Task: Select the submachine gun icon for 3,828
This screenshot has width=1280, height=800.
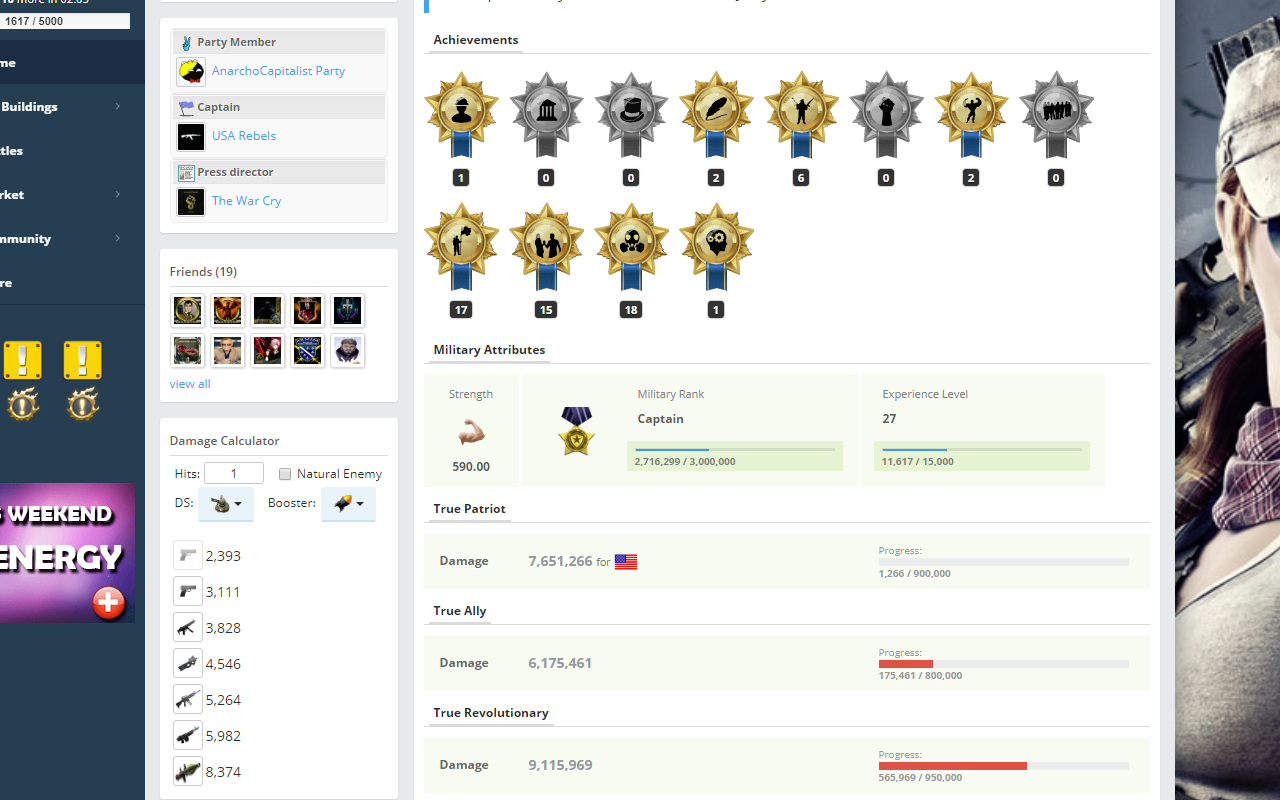Action: tap(188, 627)
